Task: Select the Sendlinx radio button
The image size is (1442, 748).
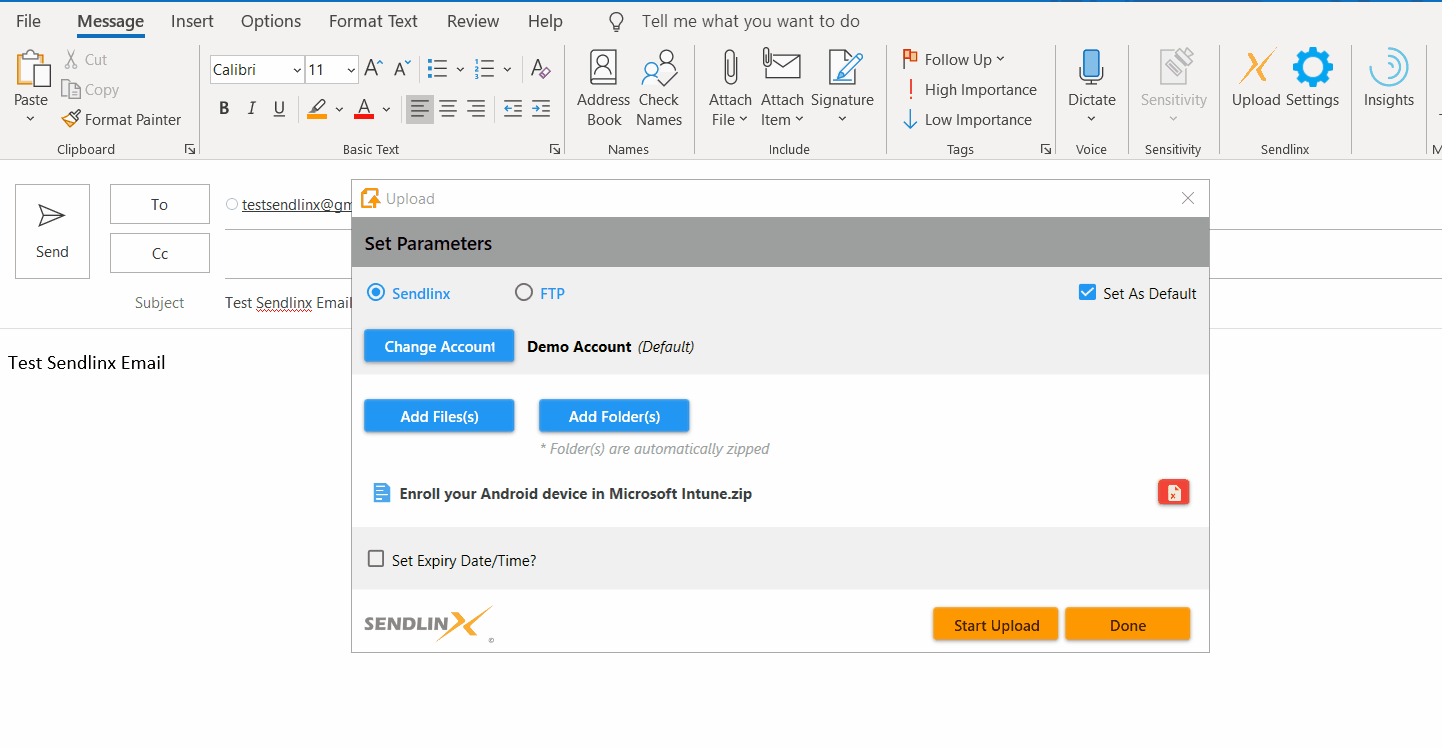Action: tap(376, 293)
